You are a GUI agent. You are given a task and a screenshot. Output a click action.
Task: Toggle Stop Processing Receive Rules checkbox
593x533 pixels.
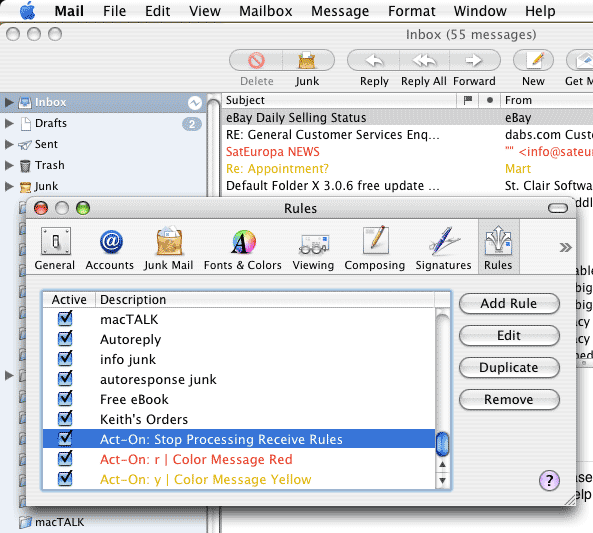tap(65, 438)
